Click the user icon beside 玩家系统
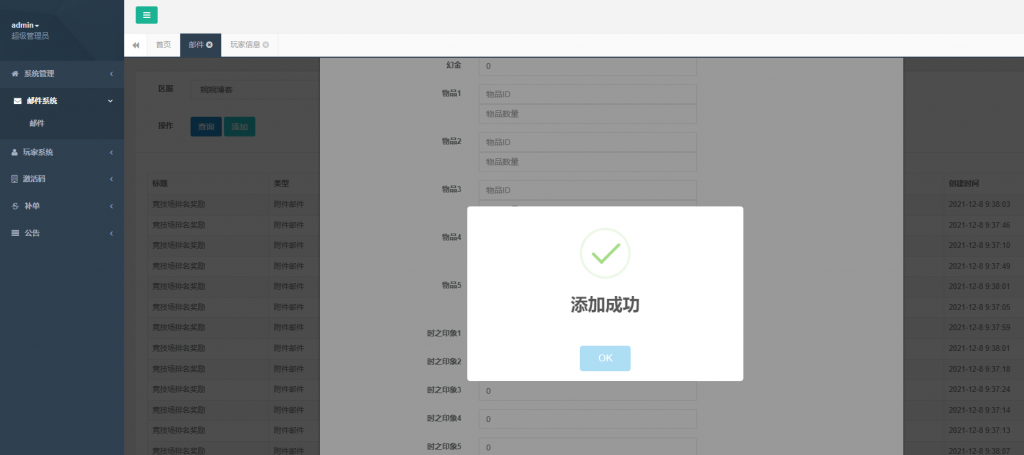The width and height of the screenshot is (1024, 455). 15,152
